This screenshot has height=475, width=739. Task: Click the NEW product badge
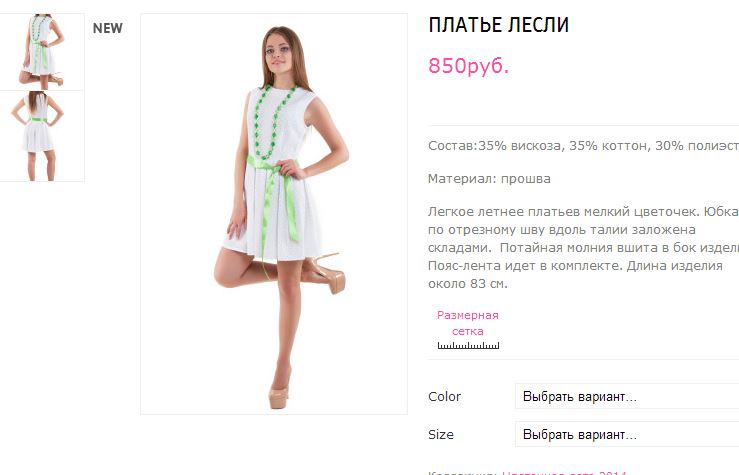tap(107, 28)
